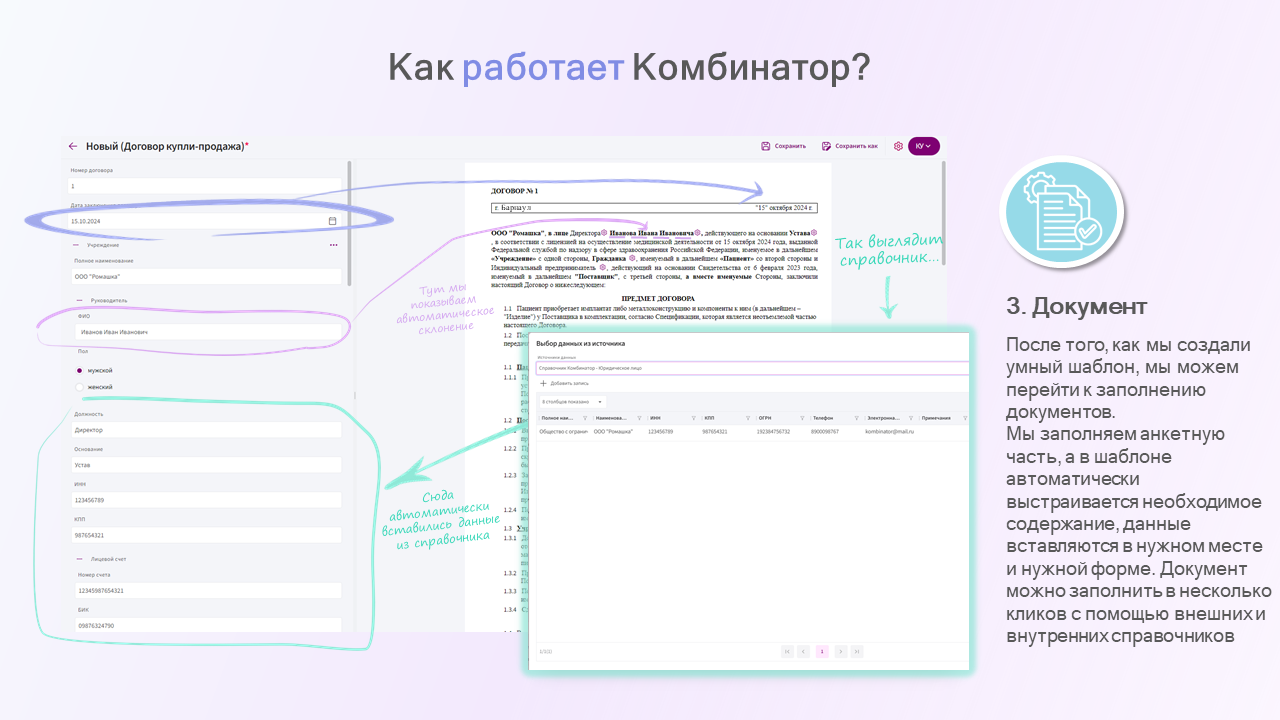Click the 'Сохранить как' button
Image resolution: width=1280 pixels, height=720 pixels.
pos(849,145)
